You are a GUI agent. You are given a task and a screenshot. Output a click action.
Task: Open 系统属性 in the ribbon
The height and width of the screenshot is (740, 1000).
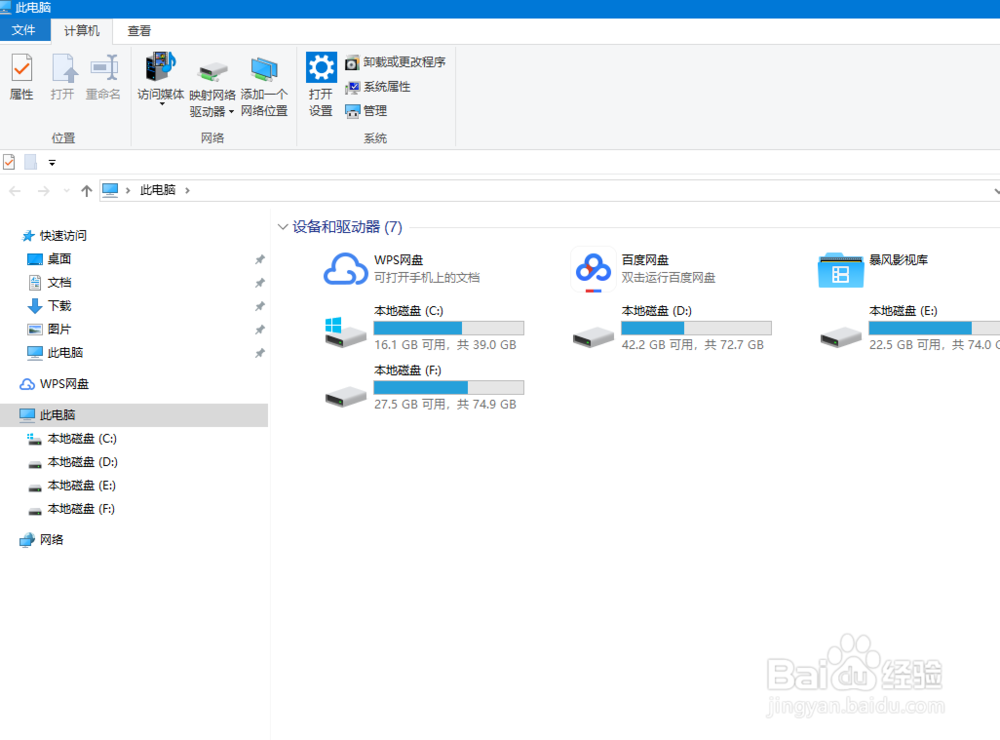coord(380,86)
